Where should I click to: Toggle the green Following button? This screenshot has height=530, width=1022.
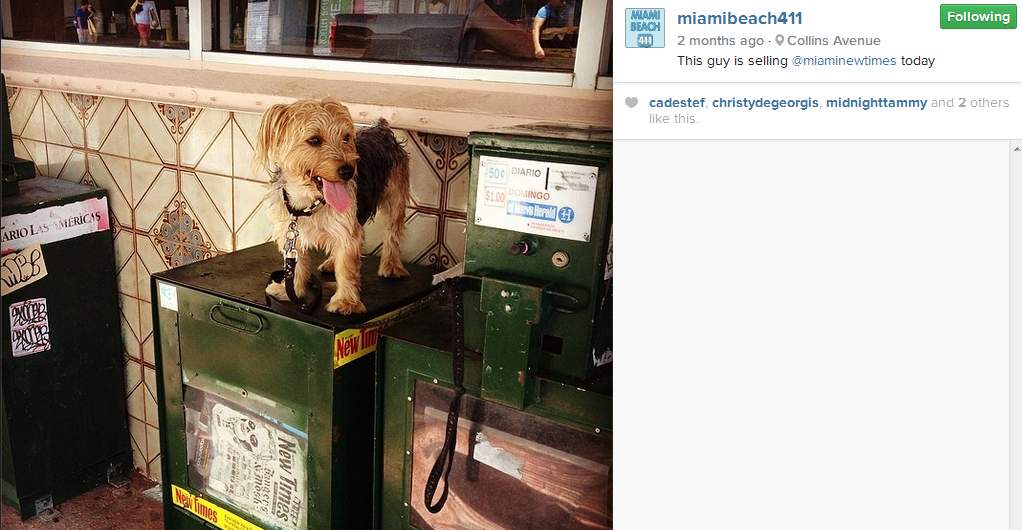[x=978, y=17]
